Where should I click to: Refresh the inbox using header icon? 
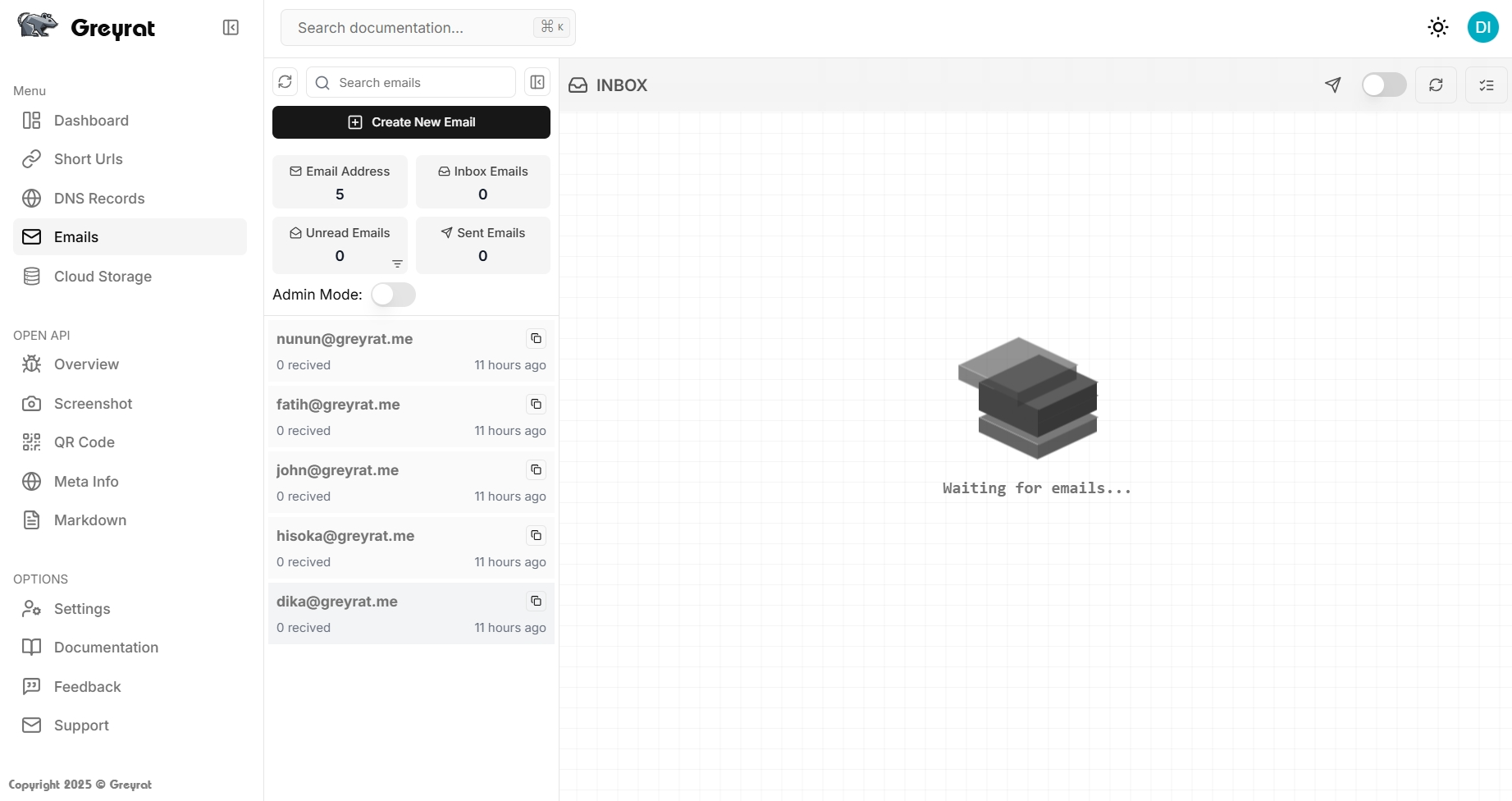1436,85
